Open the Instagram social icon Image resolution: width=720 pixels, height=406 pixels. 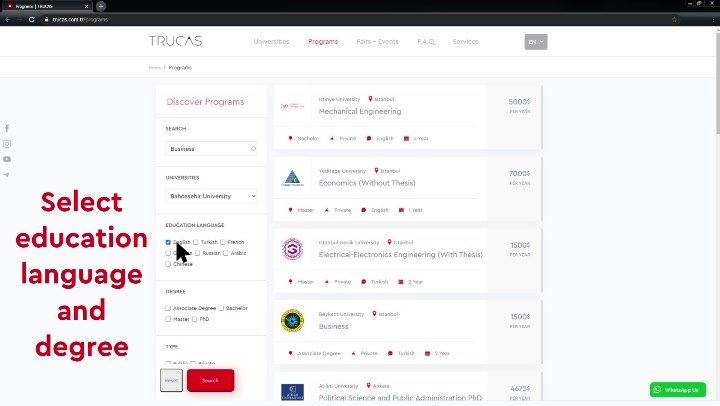tap(7, 144)
